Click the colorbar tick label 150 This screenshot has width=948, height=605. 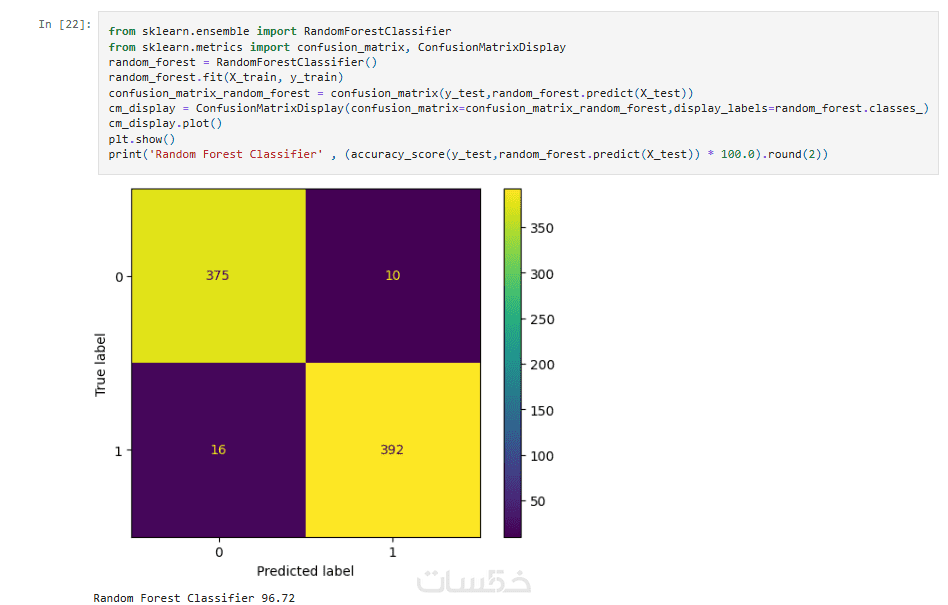[x=542, y=411]
